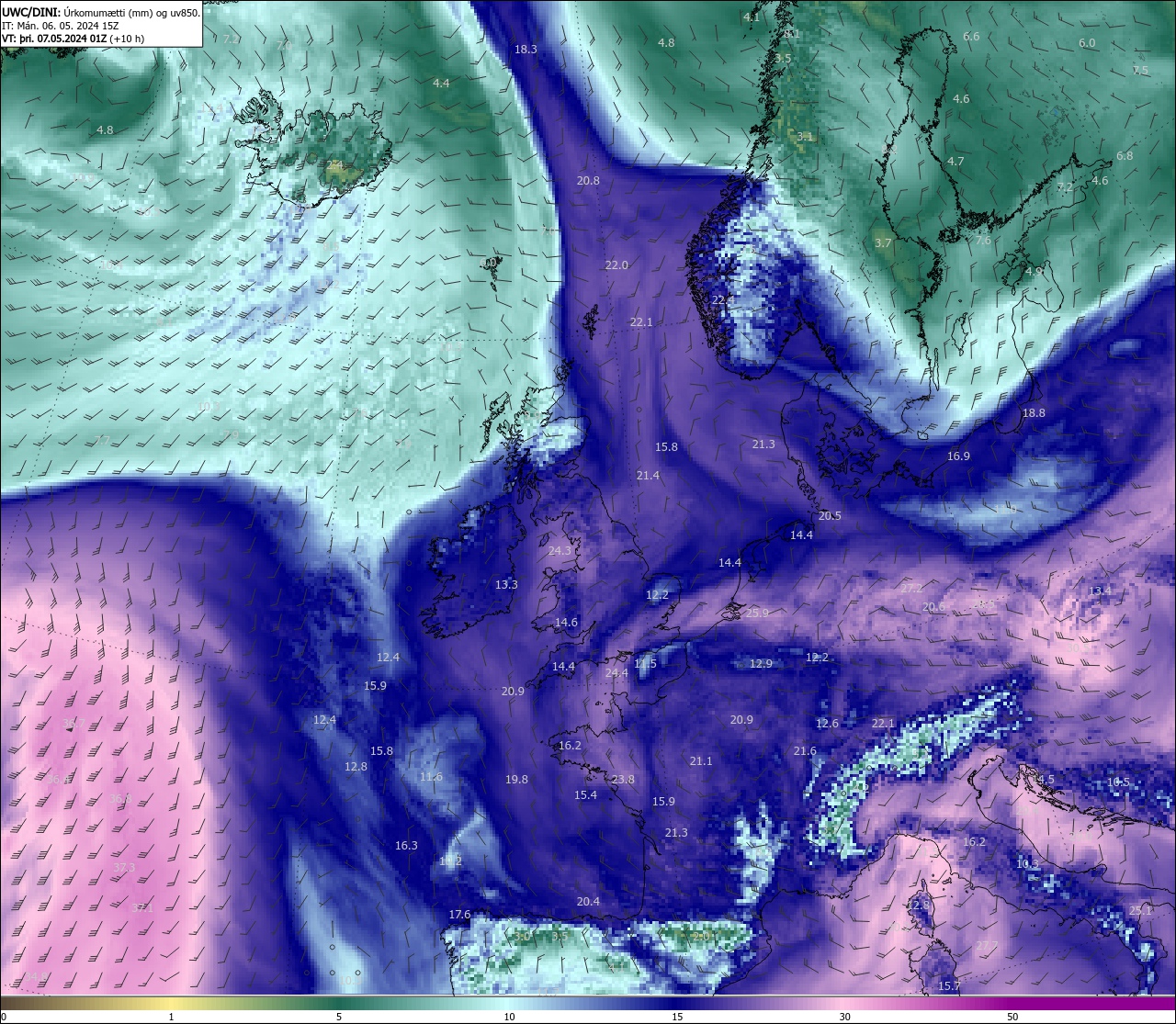The height and width of the screenshot is (1024, 1176).
Task: Select the 18.8 label over the Baltic
Action: (x=1034, y=413)
